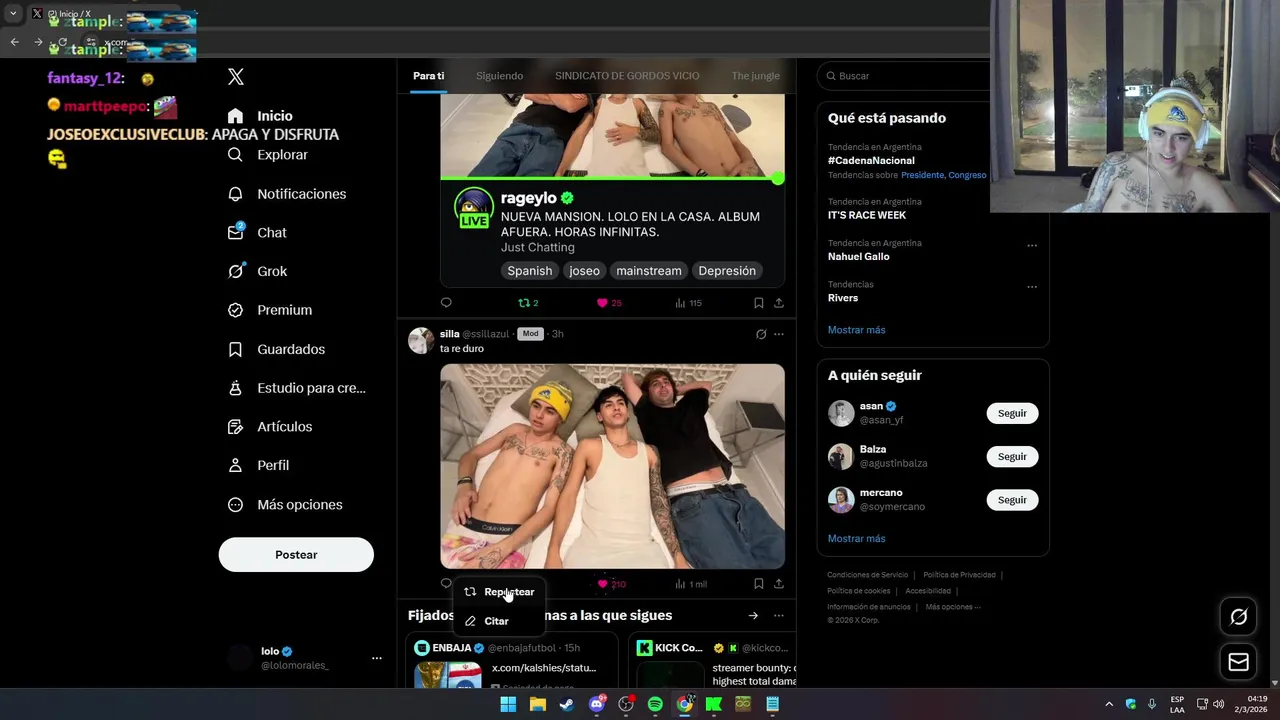Click the Postear button
Screen dimensions: 1280x720
click(x=296, y=555)
